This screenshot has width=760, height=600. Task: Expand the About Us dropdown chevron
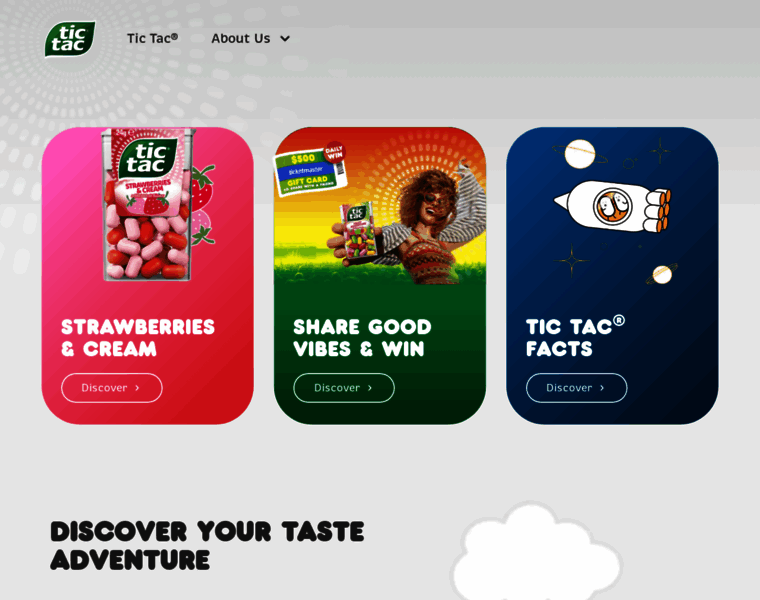[285, 39]
